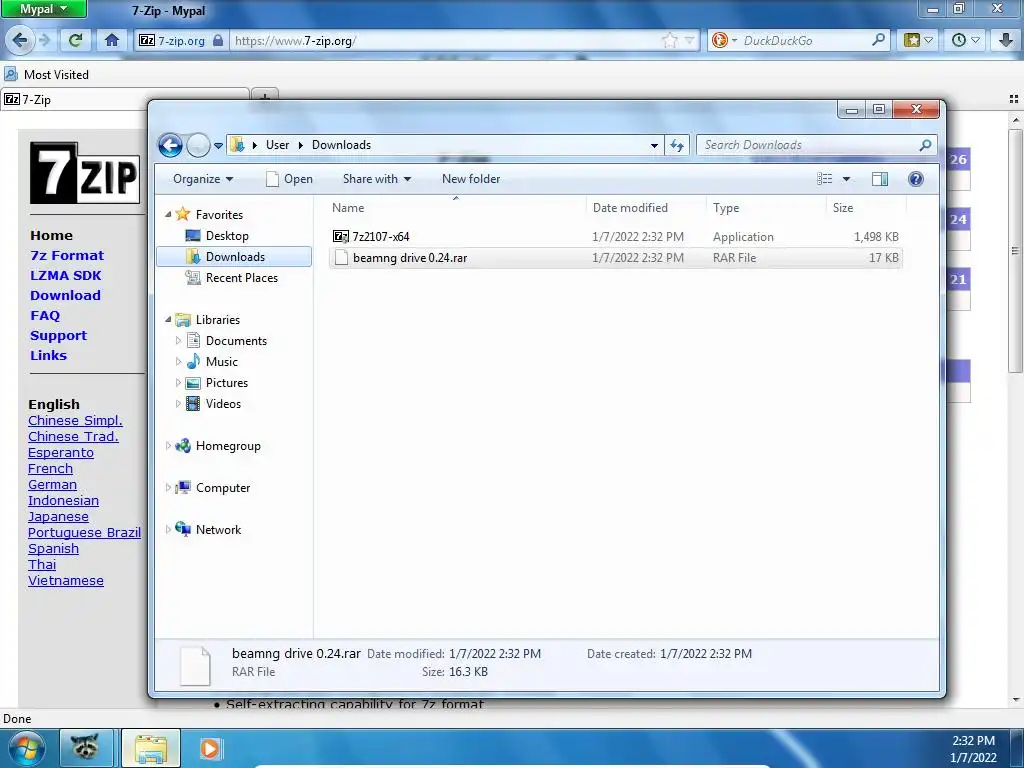Click the 7z Format link
Image resolution: width=1024 pixels, height=768 pixels.
67,255
